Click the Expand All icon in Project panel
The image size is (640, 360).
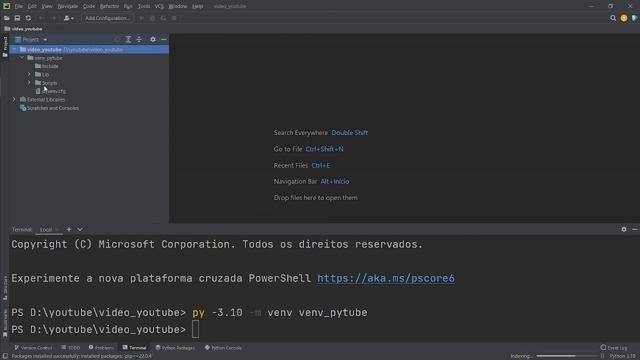coord(128,39)
